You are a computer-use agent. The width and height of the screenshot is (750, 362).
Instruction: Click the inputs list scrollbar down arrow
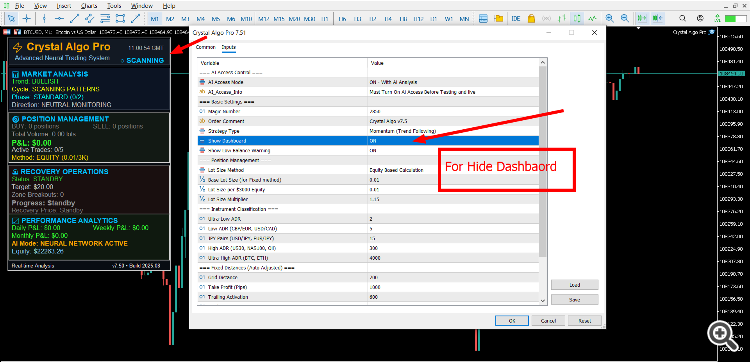(x=542, y=300)
